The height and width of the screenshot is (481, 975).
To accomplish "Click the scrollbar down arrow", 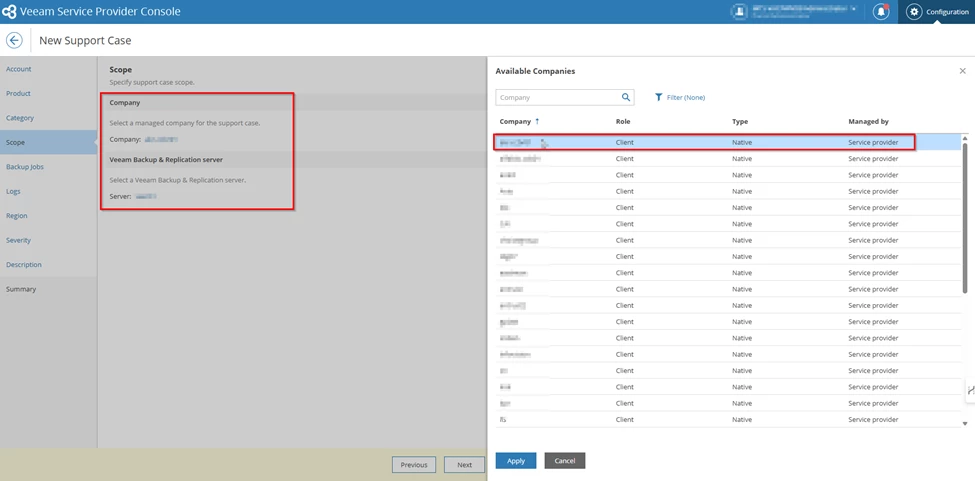I will (x=965, y=423).
